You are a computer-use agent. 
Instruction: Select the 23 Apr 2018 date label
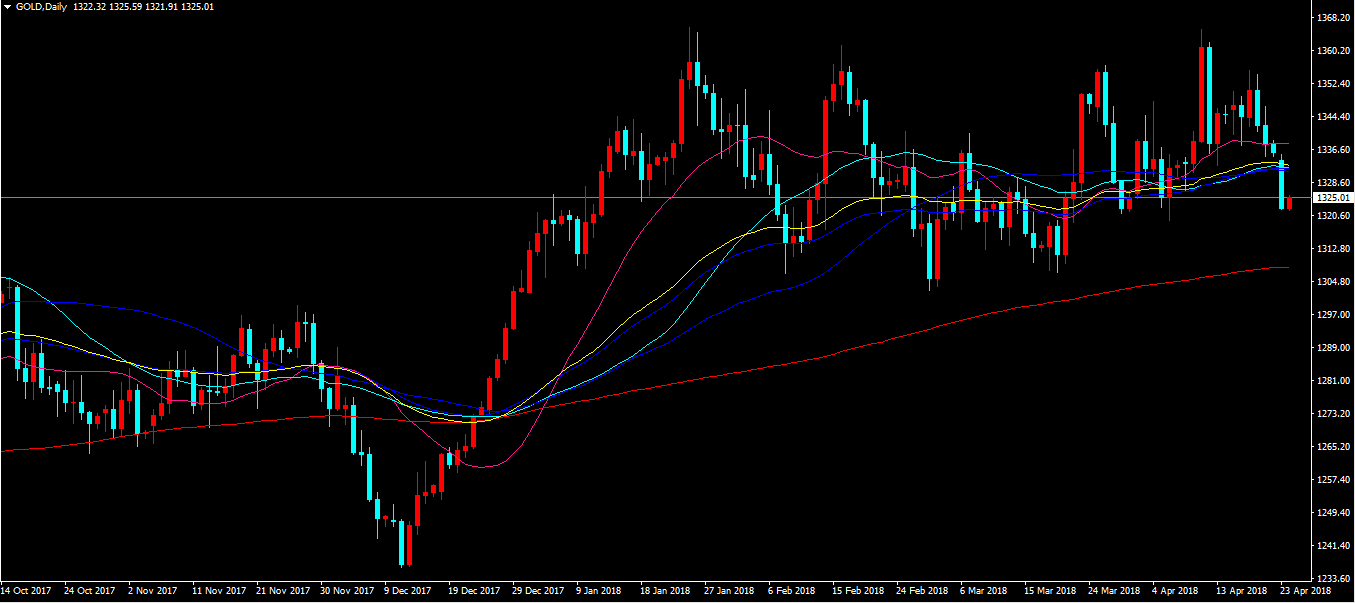(x=1308, y=591)
